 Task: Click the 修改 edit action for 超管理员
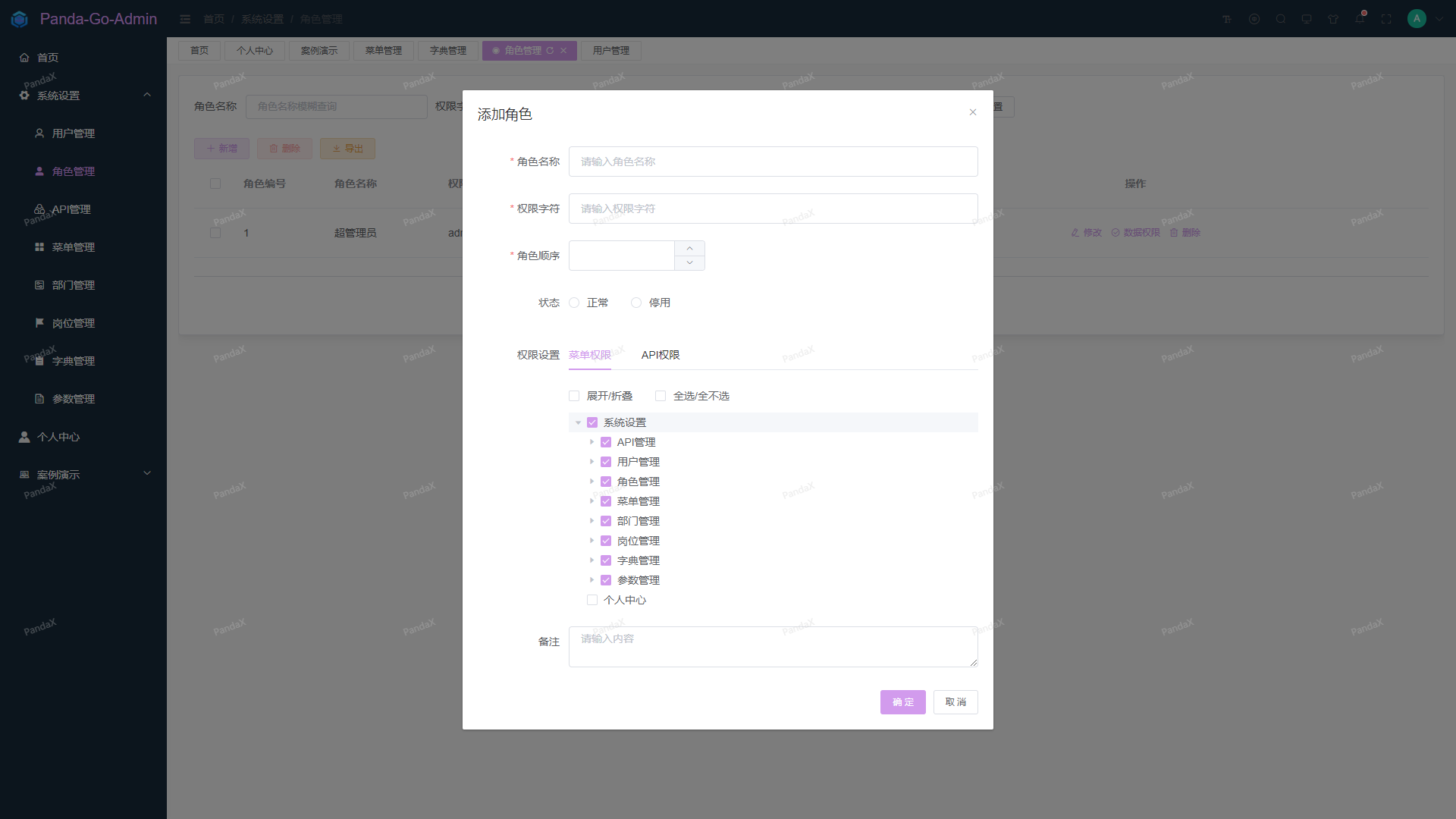[x=1086, y=233]
